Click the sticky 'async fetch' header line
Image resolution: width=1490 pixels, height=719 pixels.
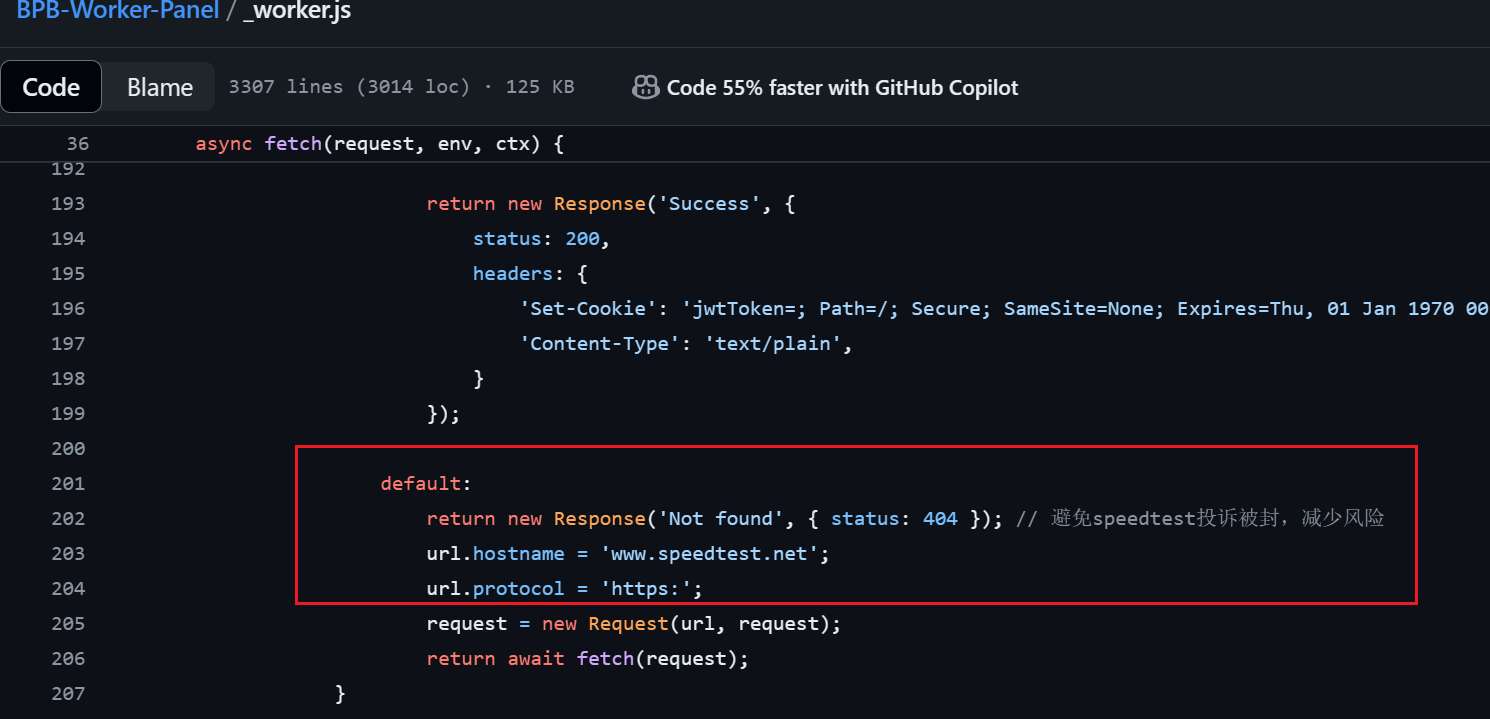point(380,144)
